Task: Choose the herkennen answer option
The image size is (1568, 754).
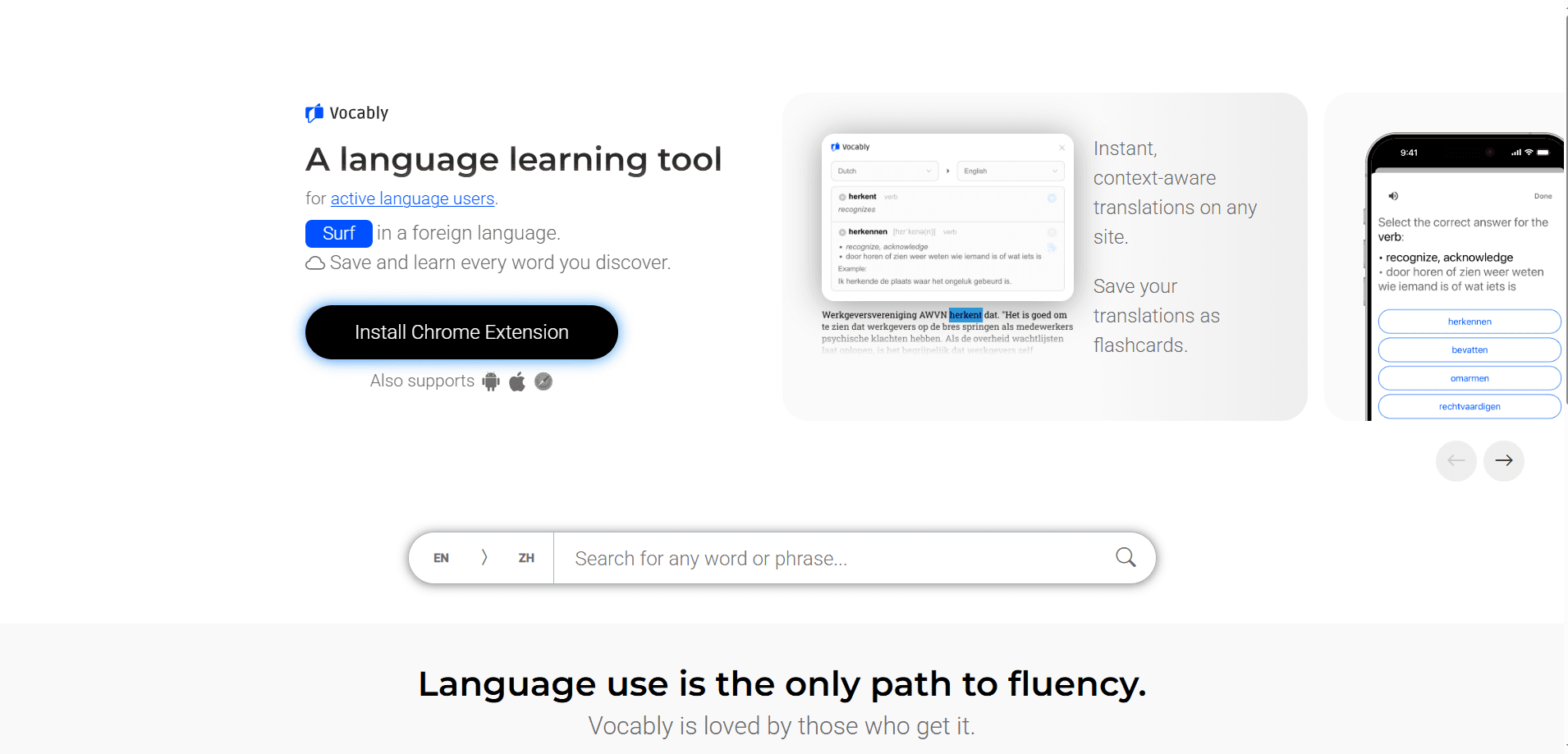Action: (1469, 322)
